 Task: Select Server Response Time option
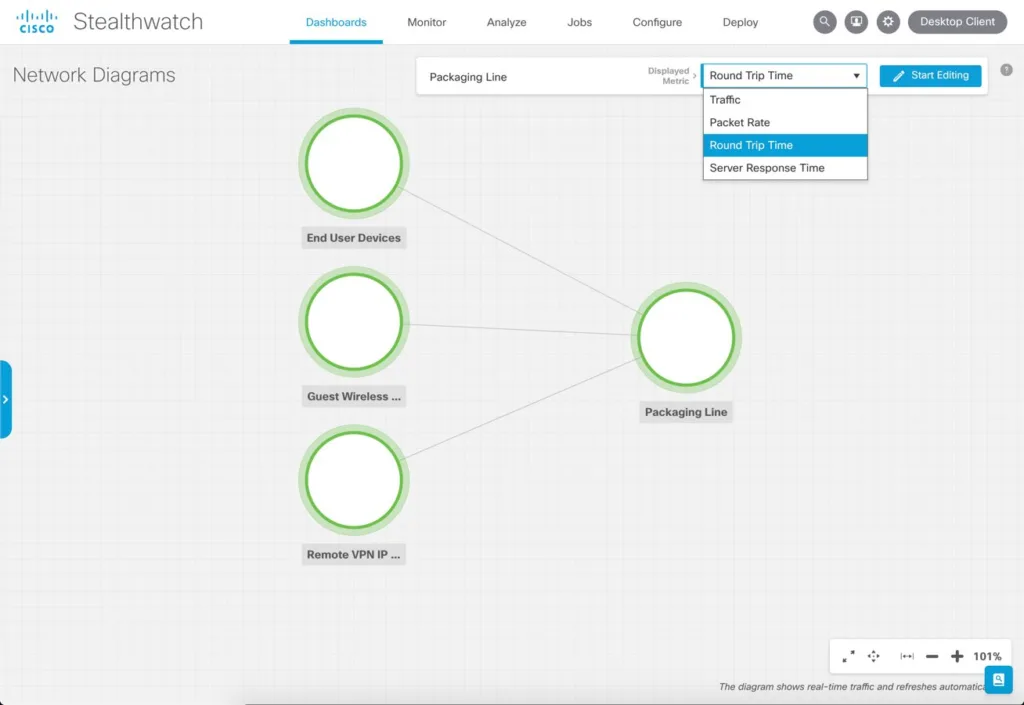pos(785,168)
